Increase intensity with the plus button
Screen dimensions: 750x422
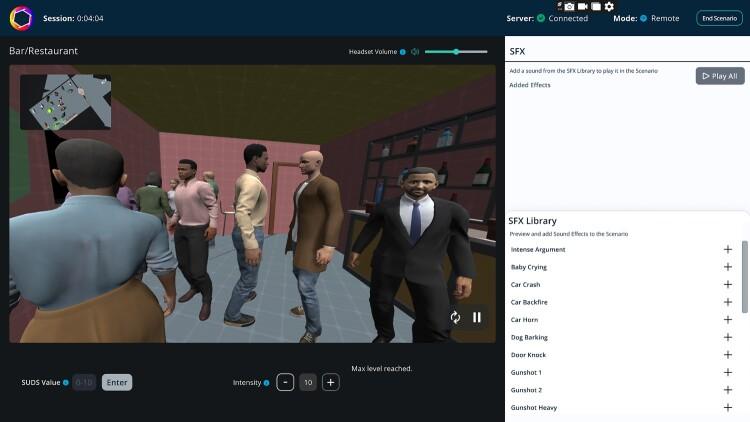[331, 382]
